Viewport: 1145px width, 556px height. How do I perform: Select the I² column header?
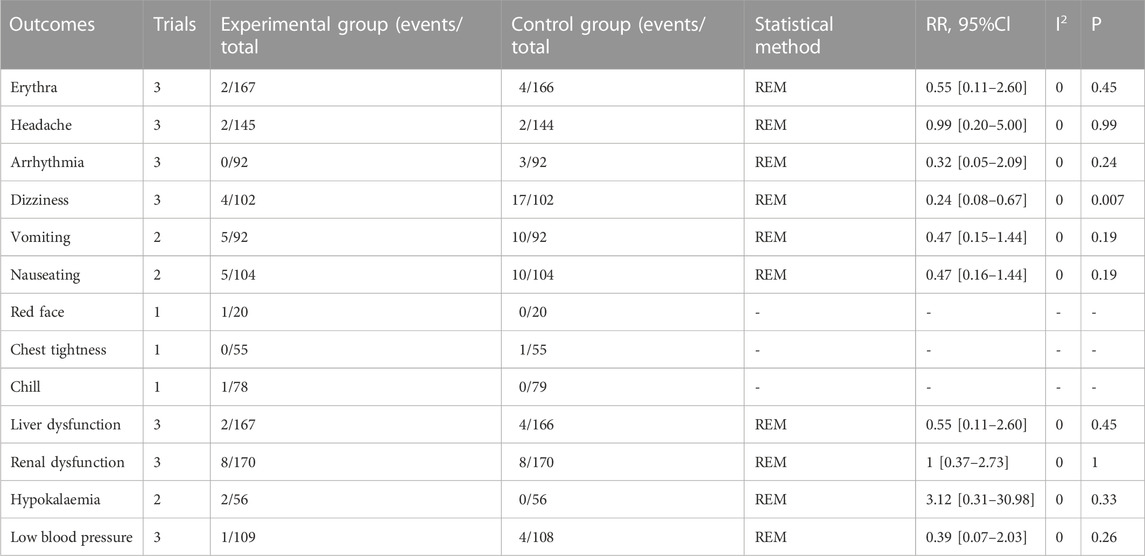point(1062,24)
